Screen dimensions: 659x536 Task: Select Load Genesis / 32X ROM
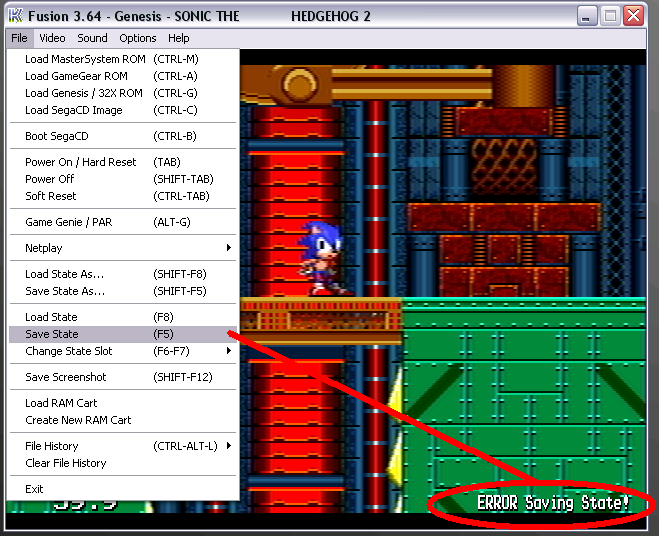123,93
